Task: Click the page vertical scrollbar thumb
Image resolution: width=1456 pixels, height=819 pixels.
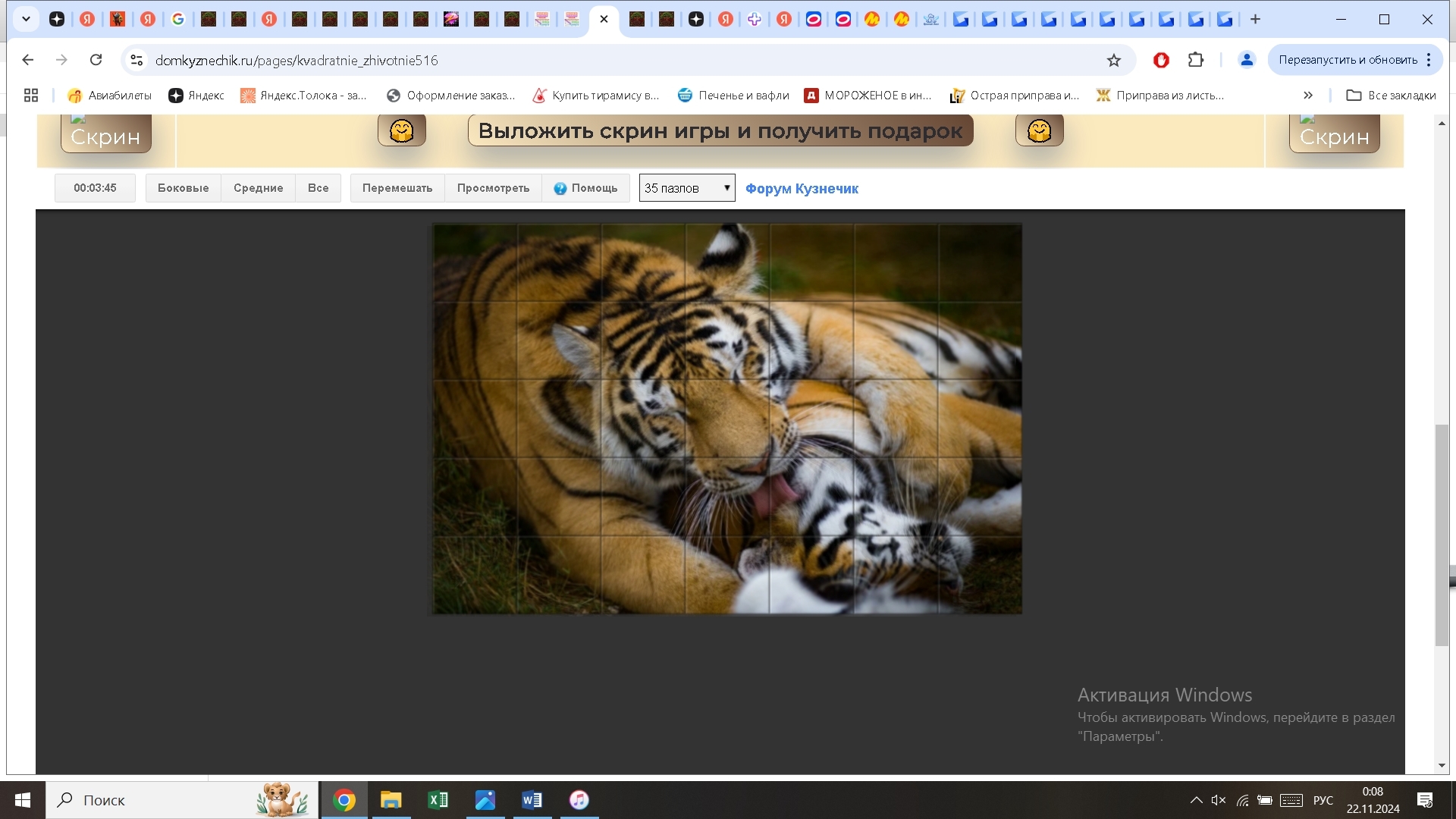Action: point(1442,535)
